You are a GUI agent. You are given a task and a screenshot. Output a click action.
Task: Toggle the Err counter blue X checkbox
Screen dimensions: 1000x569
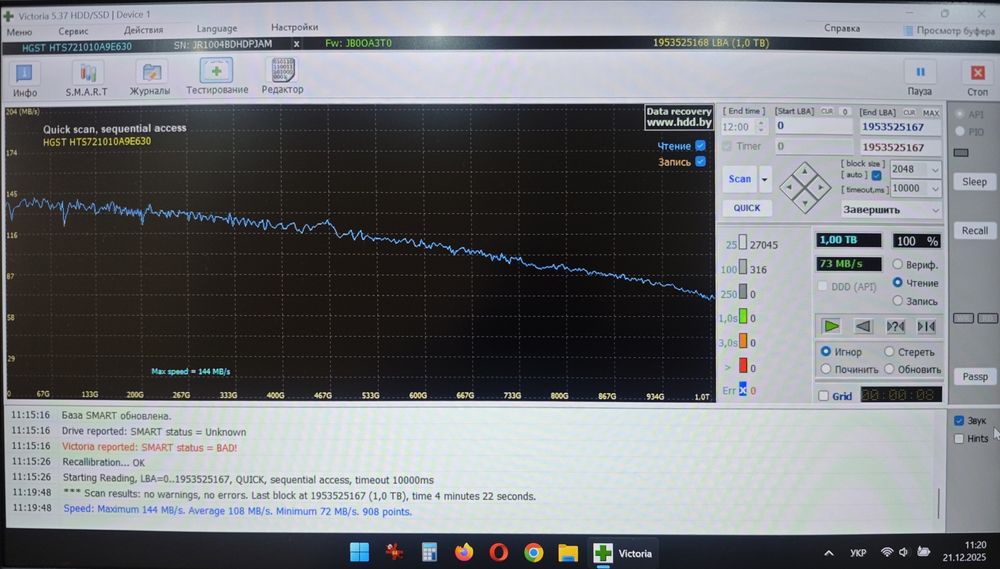tap(742, 389)
